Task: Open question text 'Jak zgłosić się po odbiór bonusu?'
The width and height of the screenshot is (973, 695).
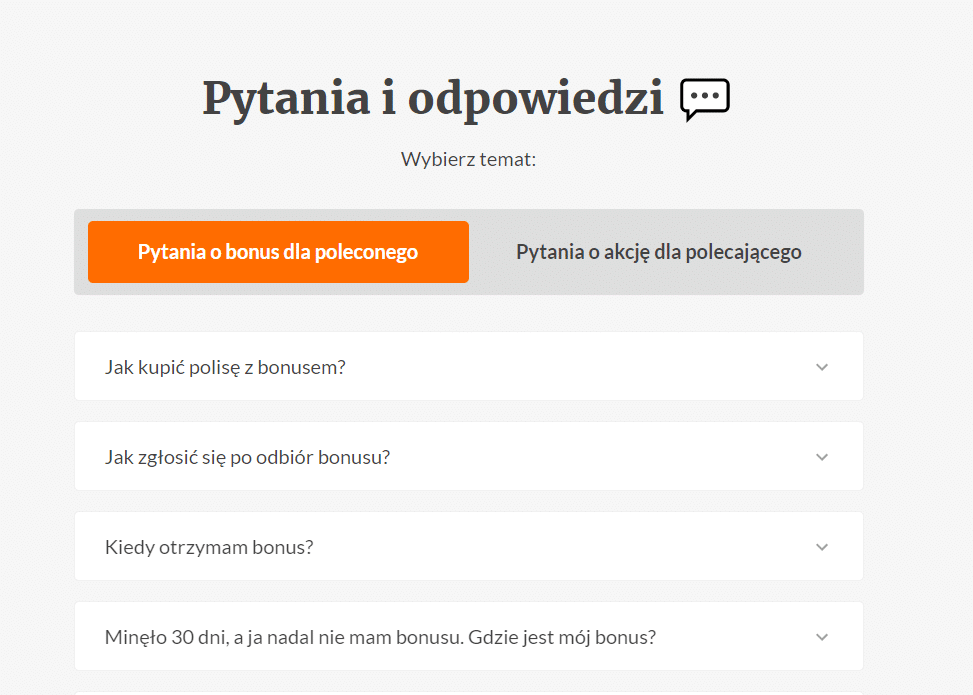Action: click(x=247, y=457)
